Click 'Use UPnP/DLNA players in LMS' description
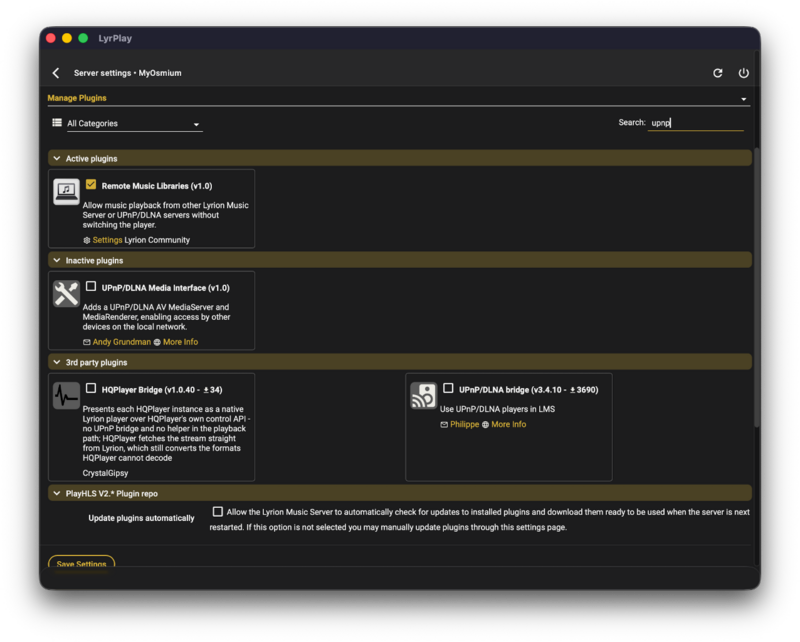The width and height of the screenshot is (800, 642). coord(497,409)
